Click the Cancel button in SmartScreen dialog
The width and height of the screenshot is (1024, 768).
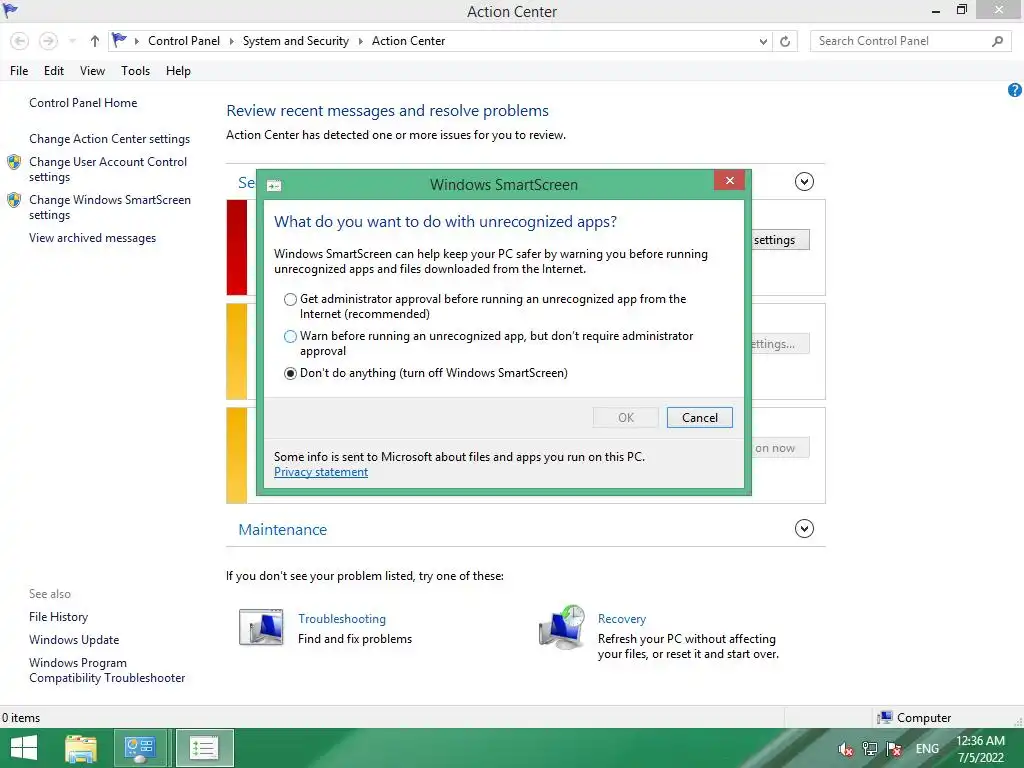(x=699, y=418)
